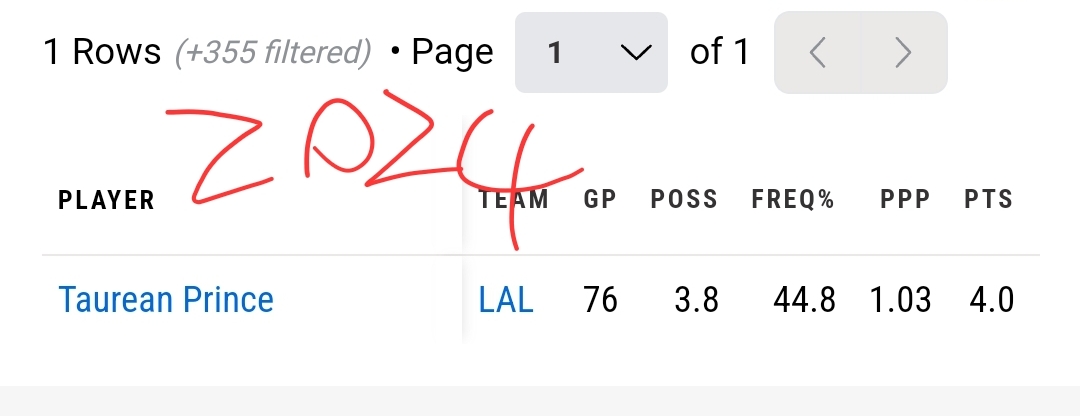The image size is (1080, 416).
Task: Sort by FREQ% column header
Action: [793, 200]
